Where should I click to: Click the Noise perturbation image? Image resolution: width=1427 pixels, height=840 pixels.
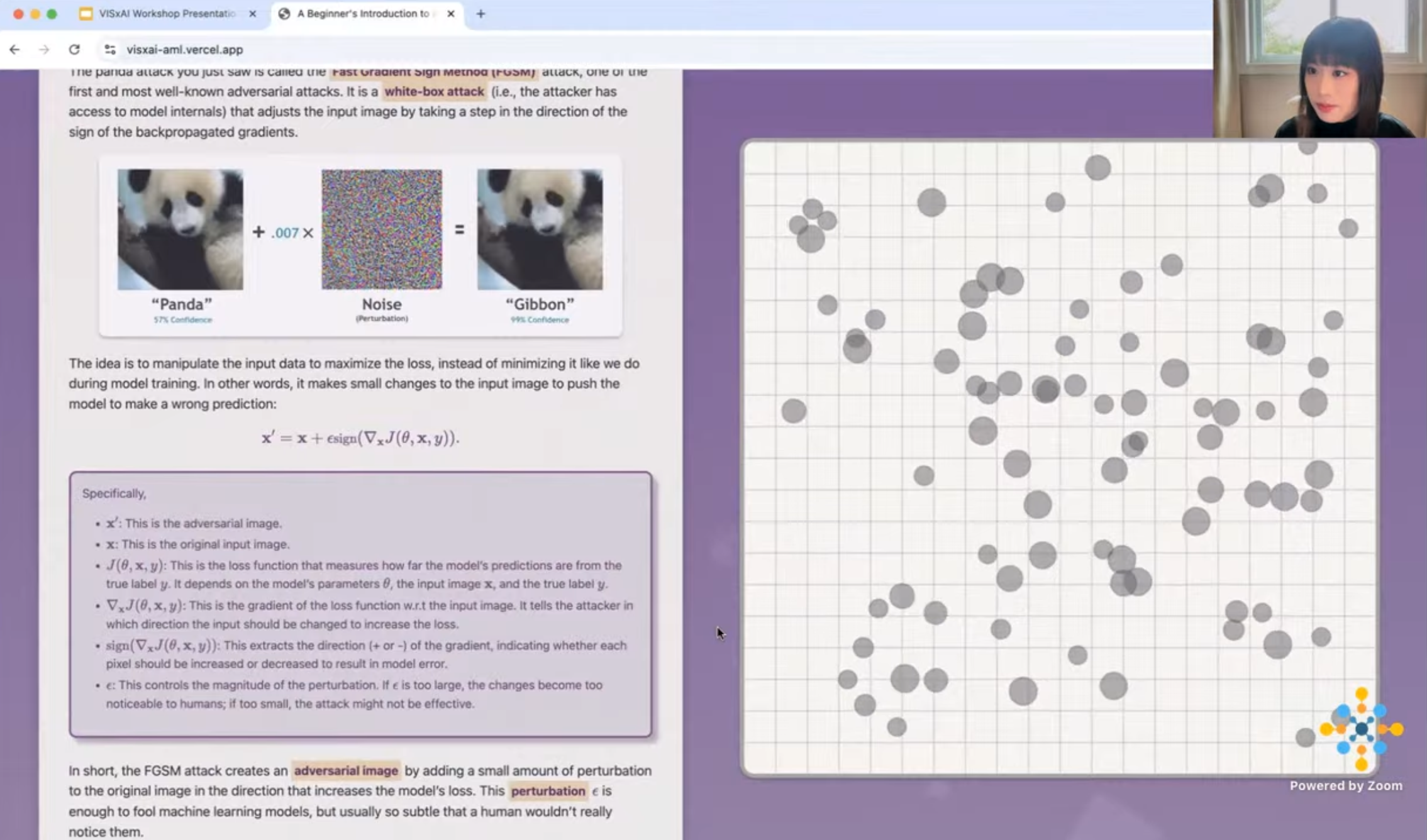[382, 229]
